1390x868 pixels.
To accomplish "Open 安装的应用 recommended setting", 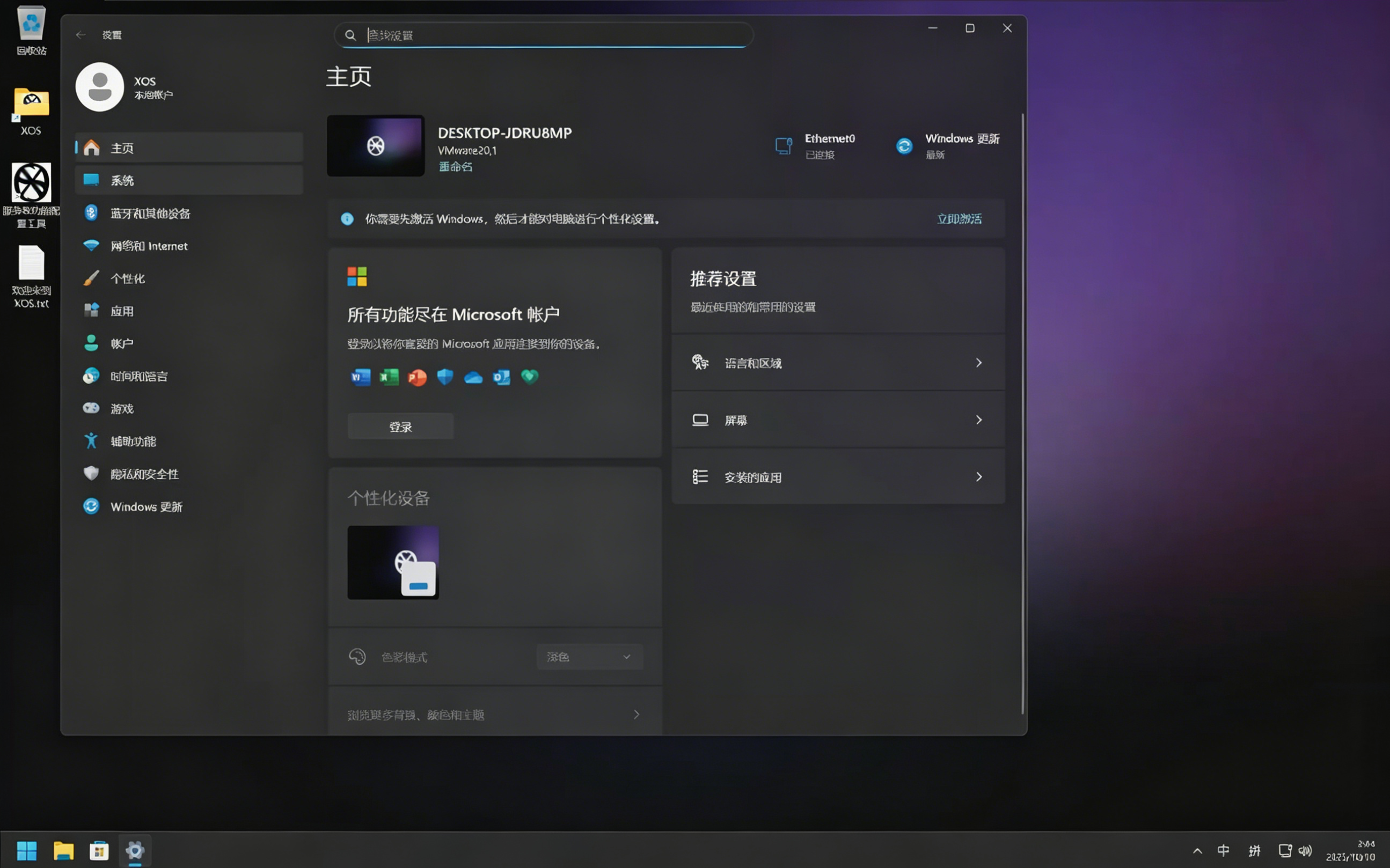I will 838,476.
